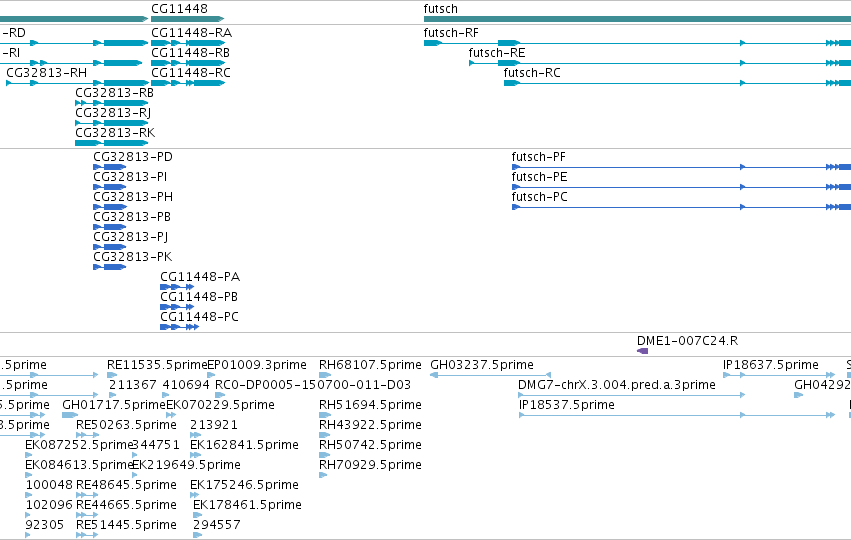Click feature 92305
Viewport: 851px width, 540px height.
45,525
